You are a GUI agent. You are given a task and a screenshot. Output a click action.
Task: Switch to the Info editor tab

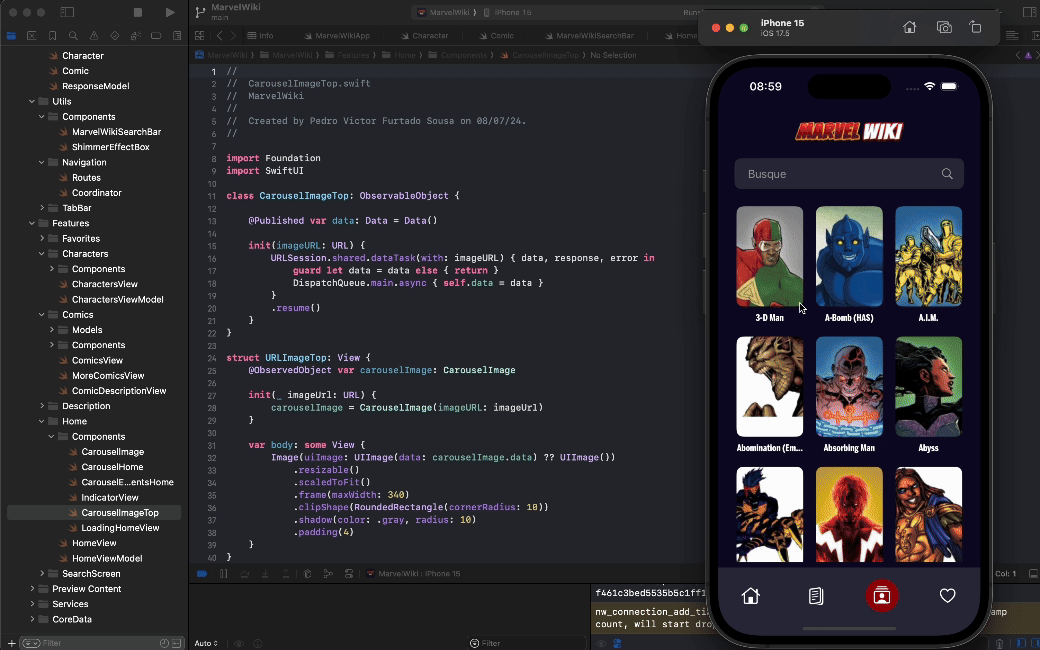260,36
